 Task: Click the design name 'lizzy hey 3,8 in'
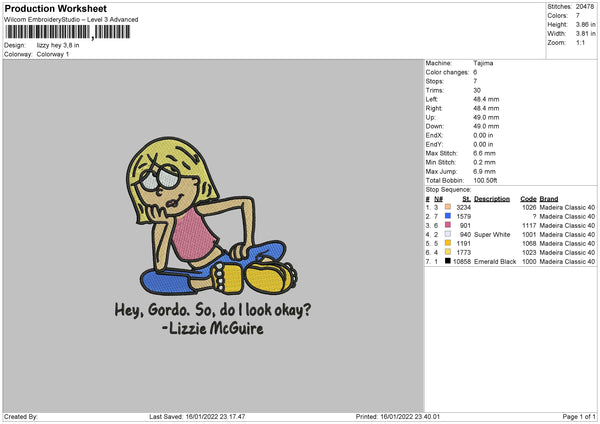click(58, 45)
